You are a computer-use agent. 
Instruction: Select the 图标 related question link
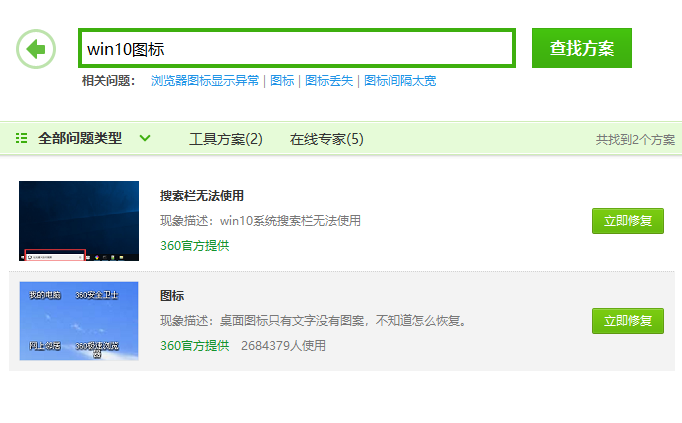point(282,81)
